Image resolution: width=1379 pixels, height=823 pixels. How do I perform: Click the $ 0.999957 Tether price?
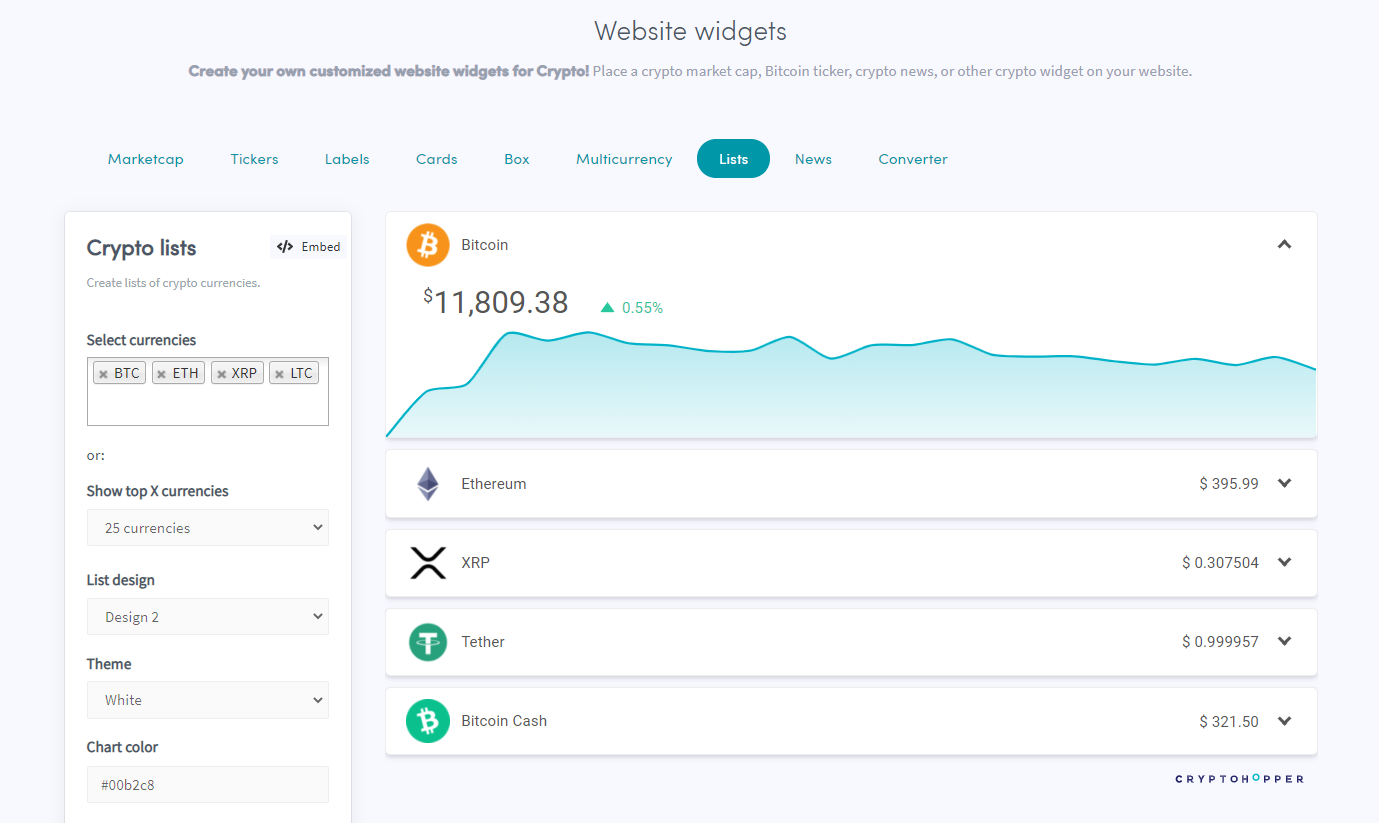[x=1220, y=642]
